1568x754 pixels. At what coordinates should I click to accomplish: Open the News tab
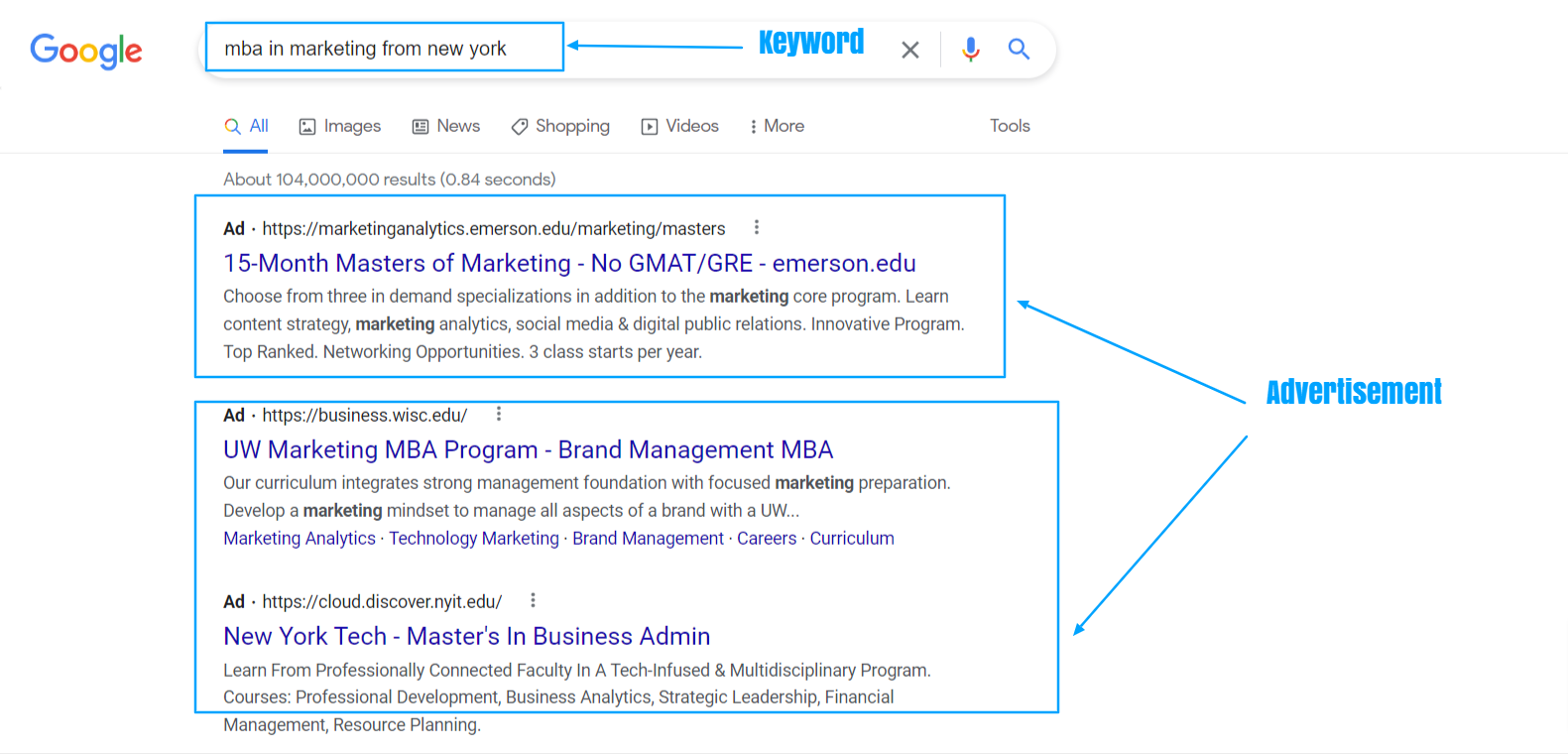[x=446, y=126]
